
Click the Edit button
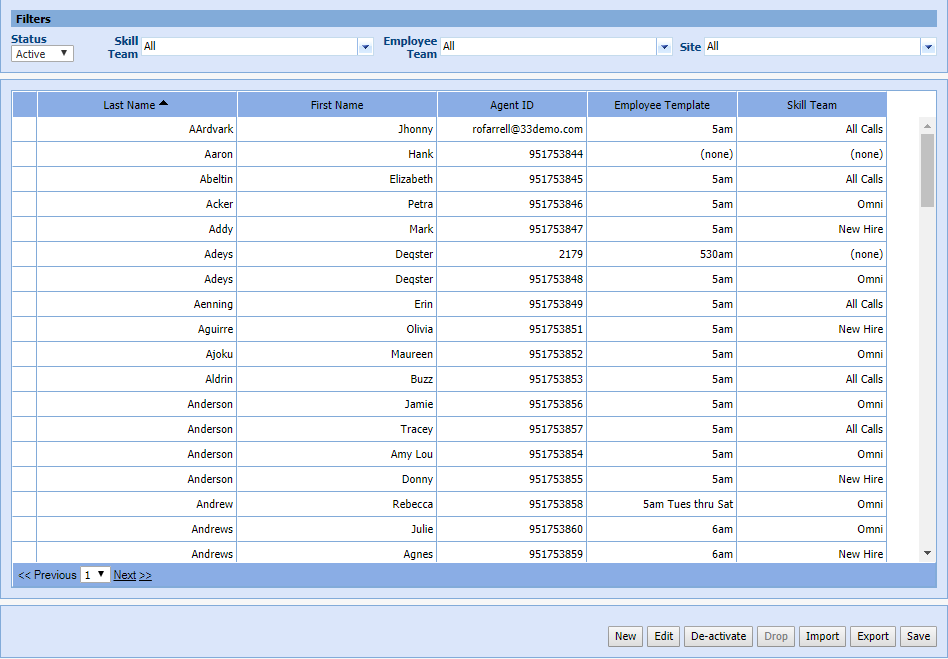[x=663, y=636]
